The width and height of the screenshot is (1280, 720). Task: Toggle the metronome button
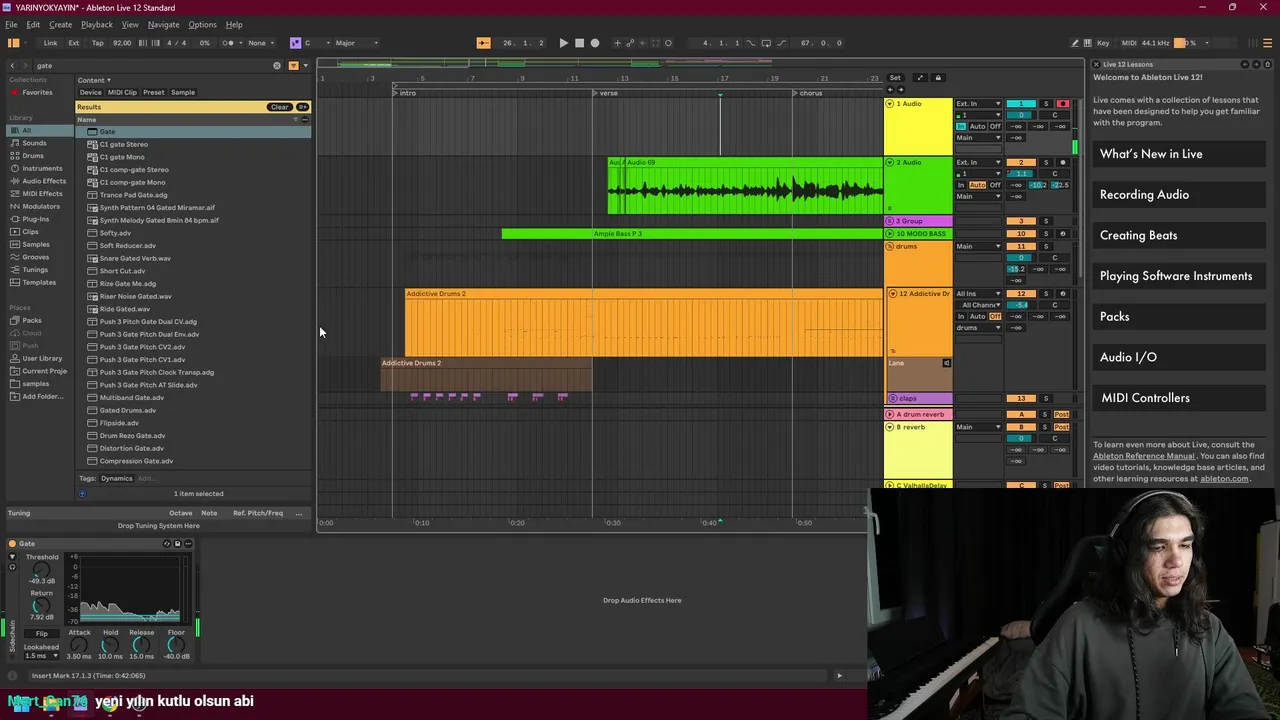tap(228, 43)
